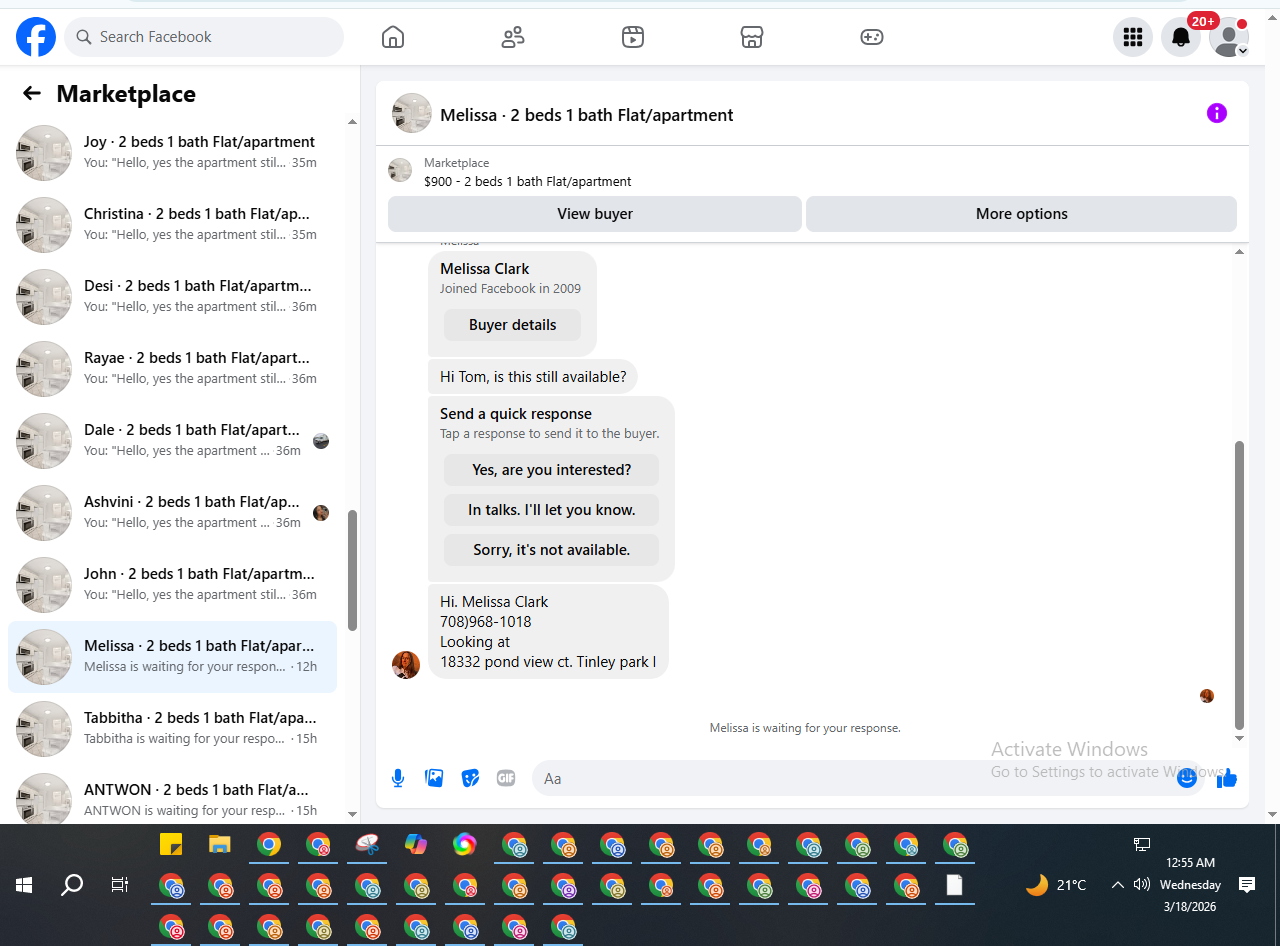Open the Facebook apps grid menu
The height and width of the screenshot is (946, 1280).
(1133, 37)
